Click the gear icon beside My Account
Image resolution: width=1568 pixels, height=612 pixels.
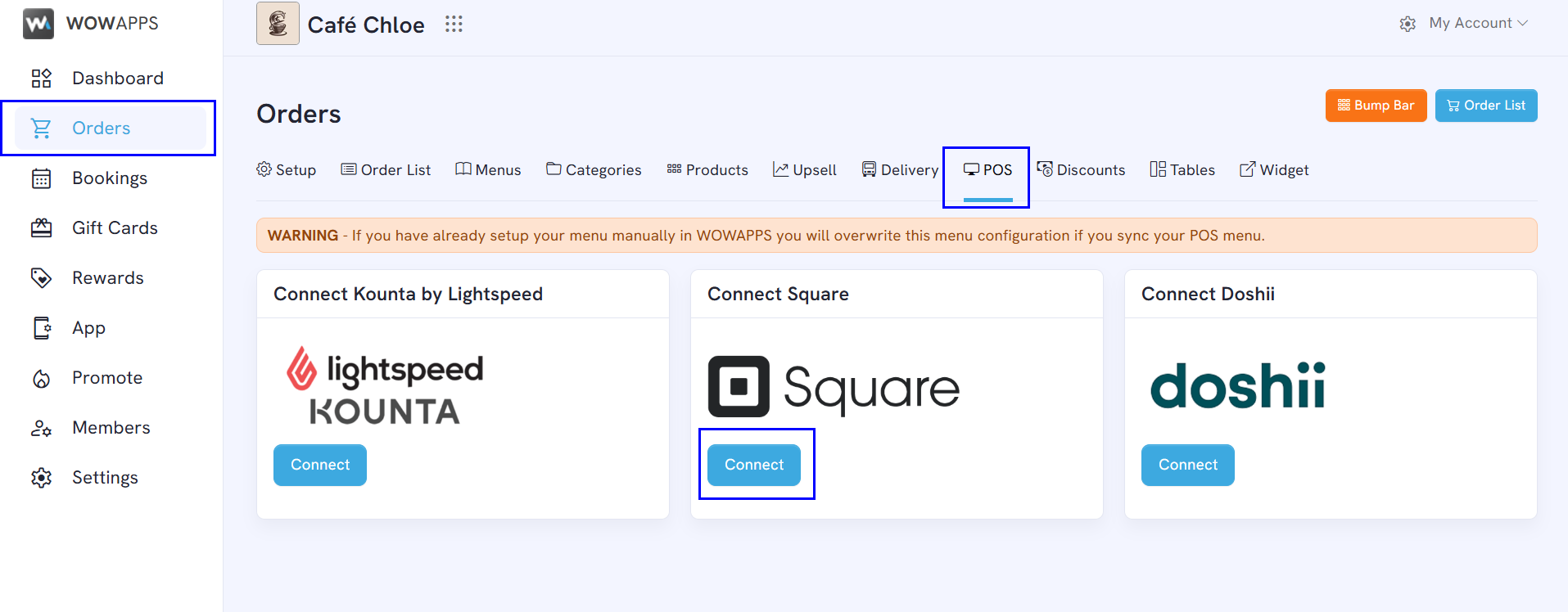tap(1408, 24)
